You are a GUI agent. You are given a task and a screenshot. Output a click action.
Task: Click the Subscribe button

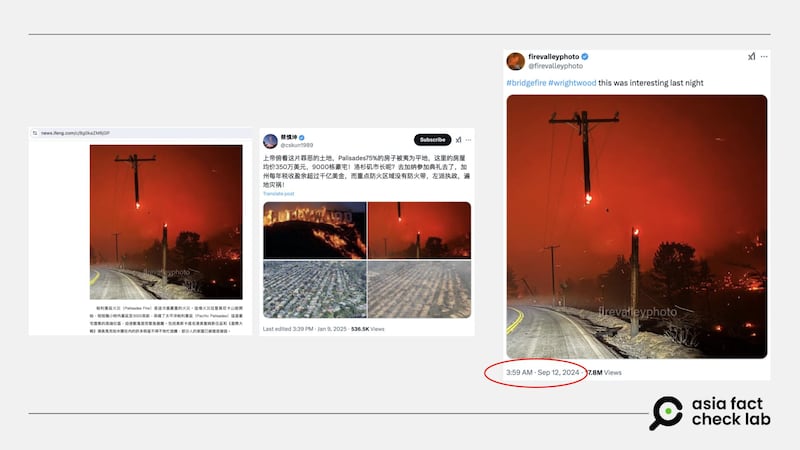click(432, 140)
